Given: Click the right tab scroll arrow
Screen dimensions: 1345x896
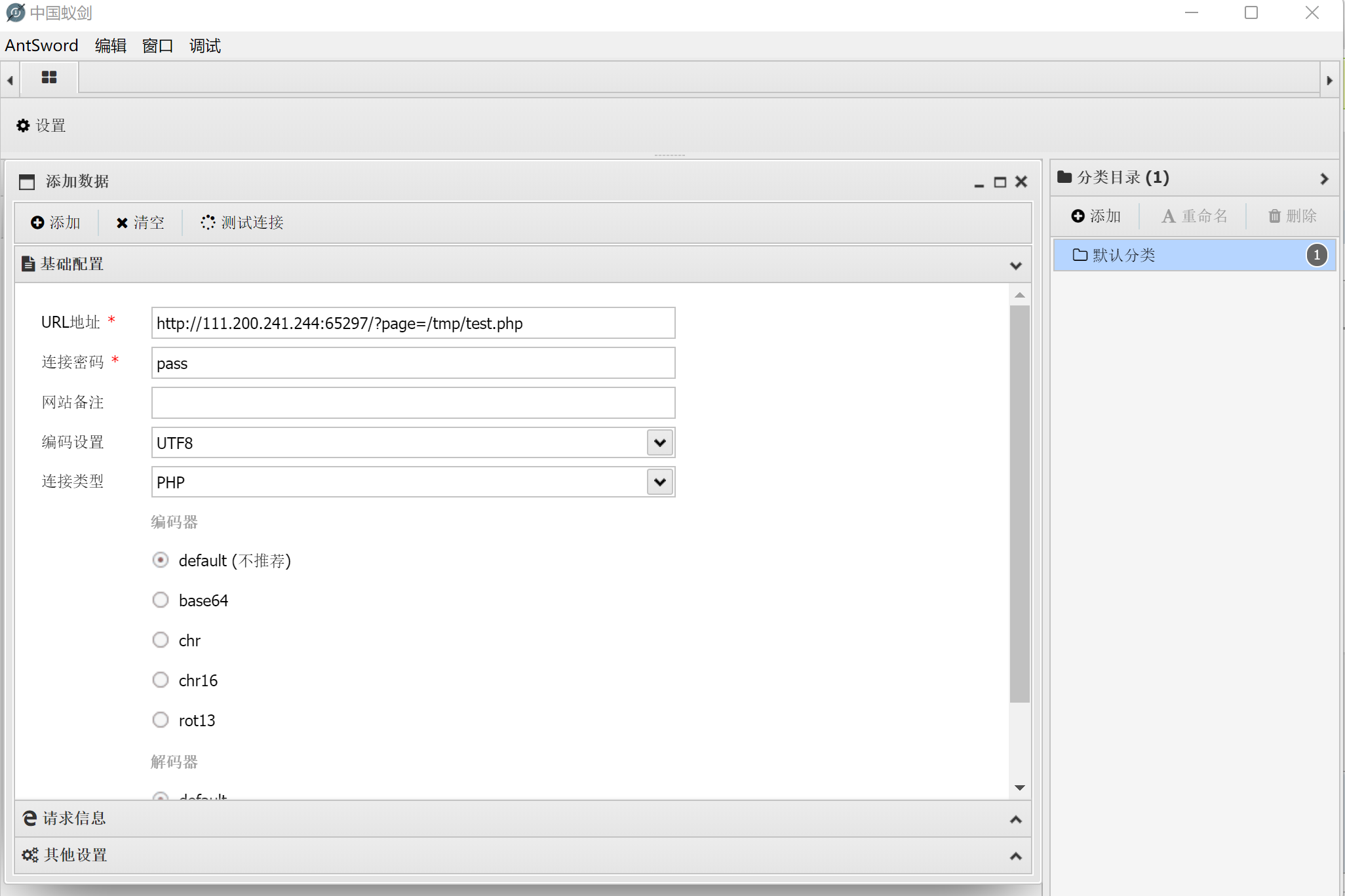Looking at the screenshot, I should coord(1329,81).
